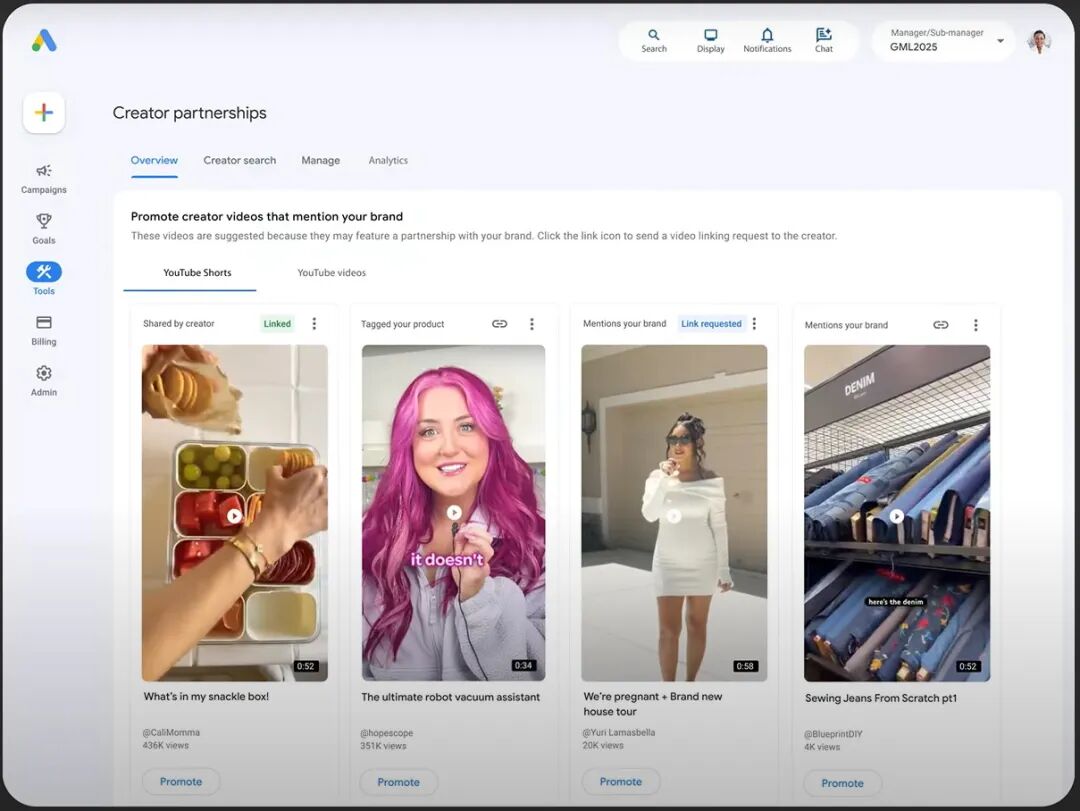Viewport: 1080px width, 811px height.
Task: Open Goals in the sidebar
Action: (x=44, y=228)
